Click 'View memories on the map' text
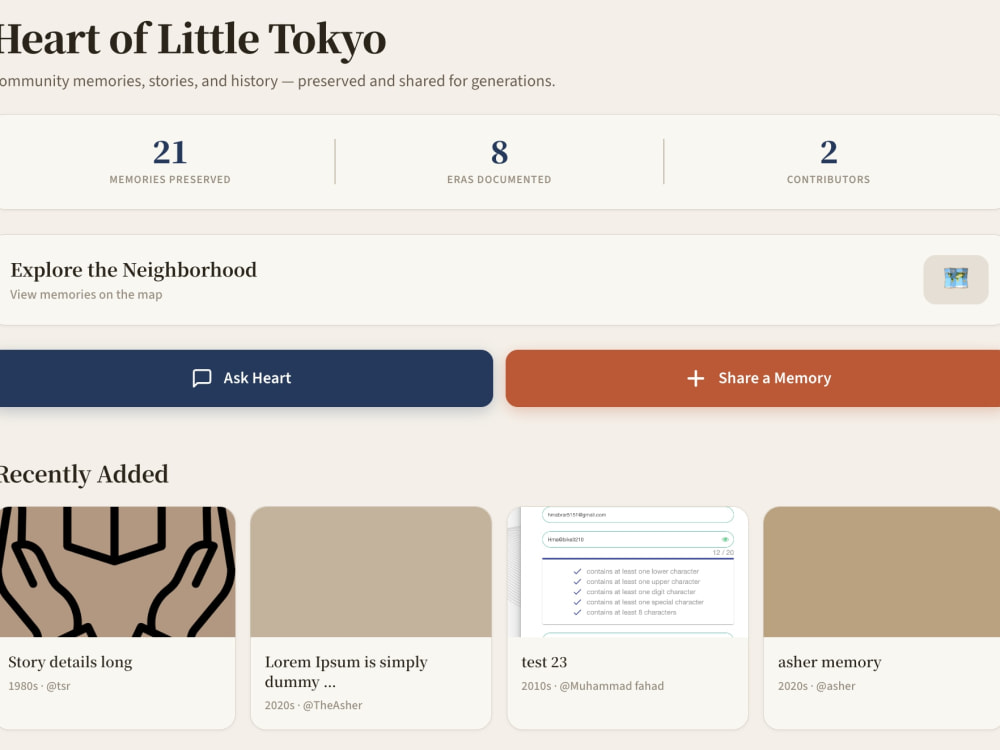The width and height of the screenshot is (1000, 750). pos(86,295)
